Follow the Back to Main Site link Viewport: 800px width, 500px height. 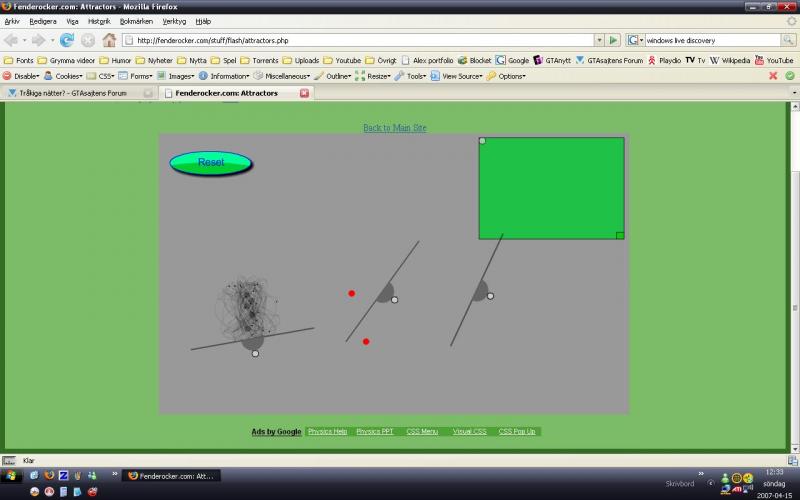(394, 128)
